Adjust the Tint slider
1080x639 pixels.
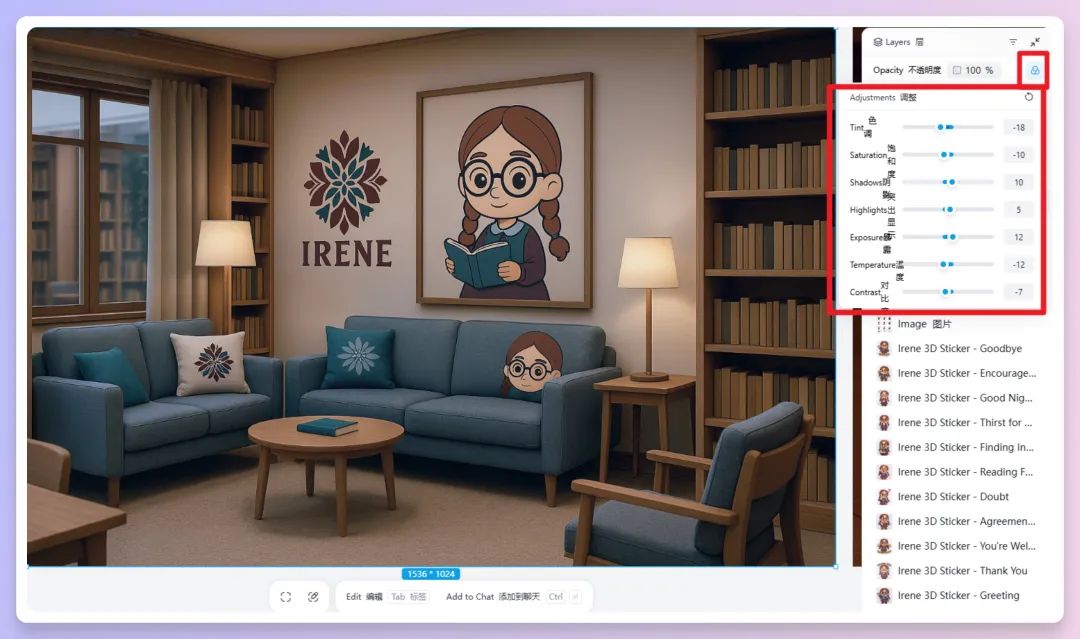(948, 127)
